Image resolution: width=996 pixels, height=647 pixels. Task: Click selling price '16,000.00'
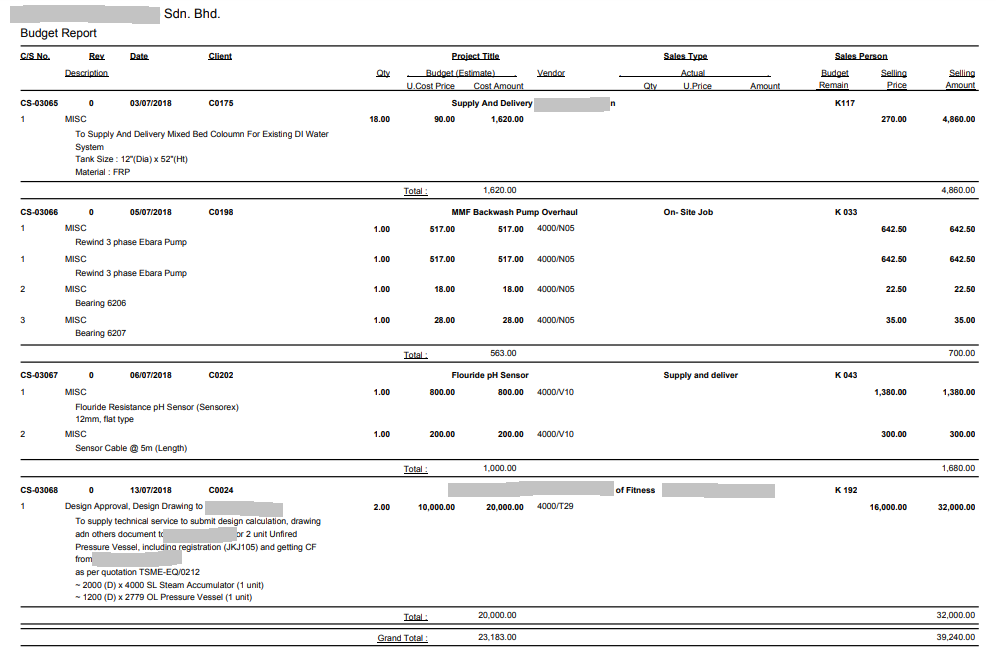coord(888,507)
